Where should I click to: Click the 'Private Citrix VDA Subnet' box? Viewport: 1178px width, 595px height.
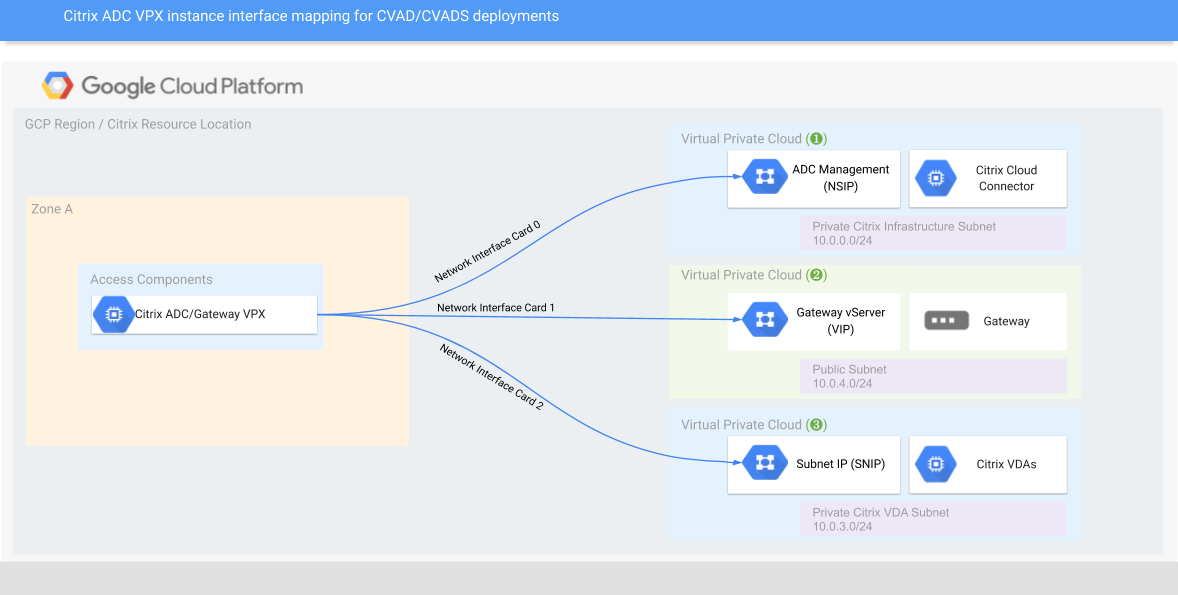pyautogui.click(x=932, y=519)
